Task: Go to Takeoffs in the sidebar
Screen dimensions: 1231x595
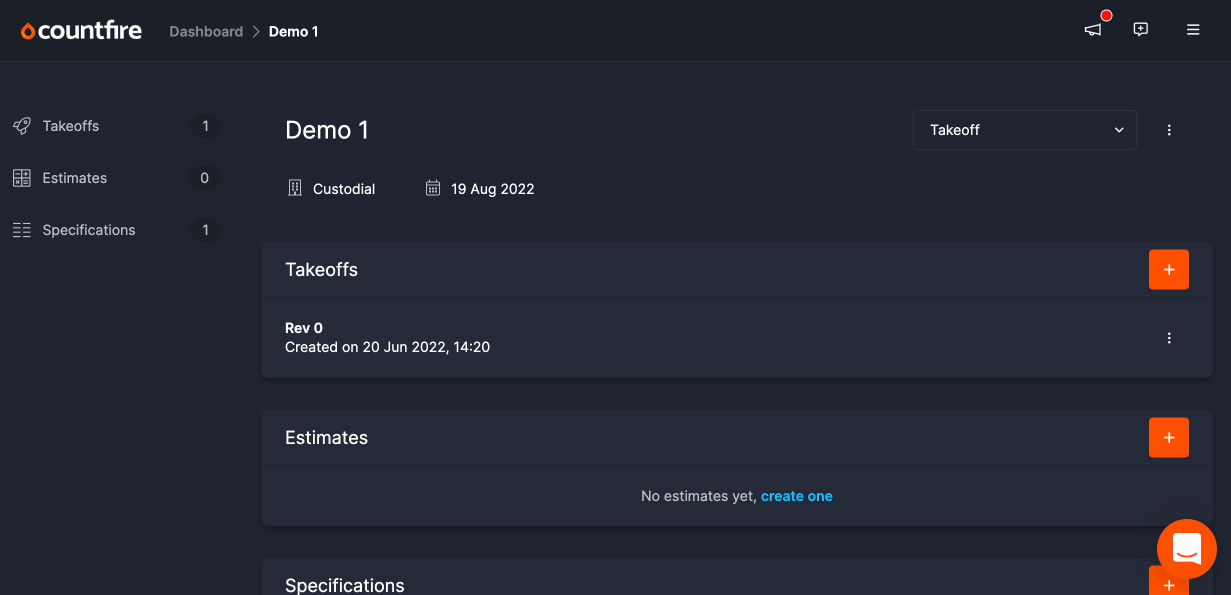Action: point(71,126)
